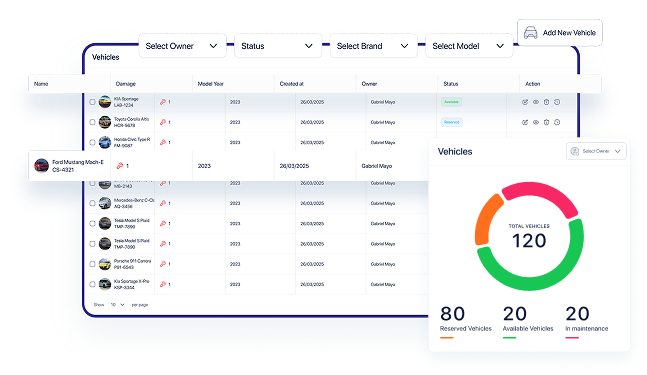Click Gabriel Mayo in Ford Mustang row
This screenshot has width=647, height=375.
377,166
